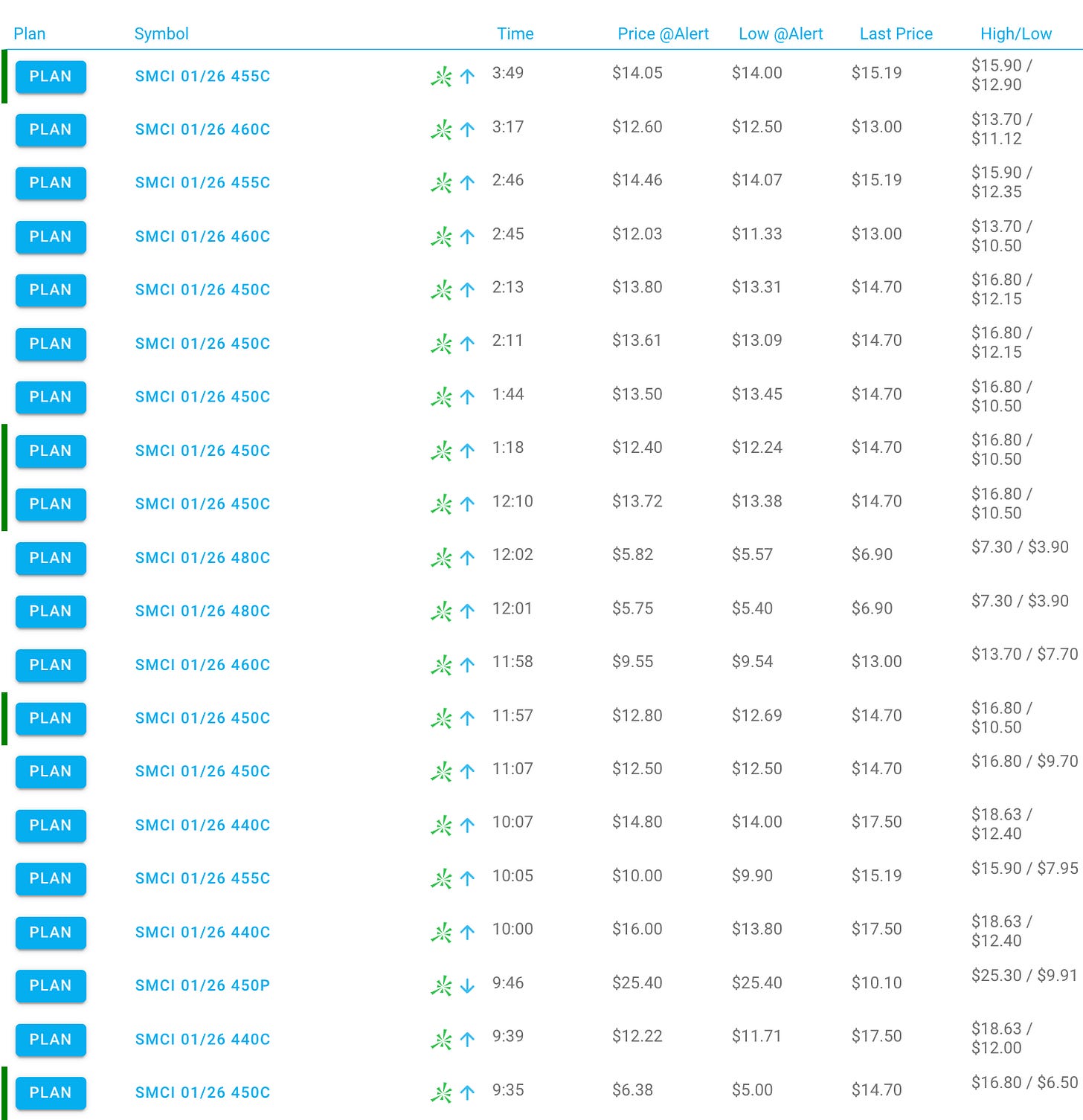
Task: Select the High/Low value $13.70 / $7.70
Action: [1025, 654]
